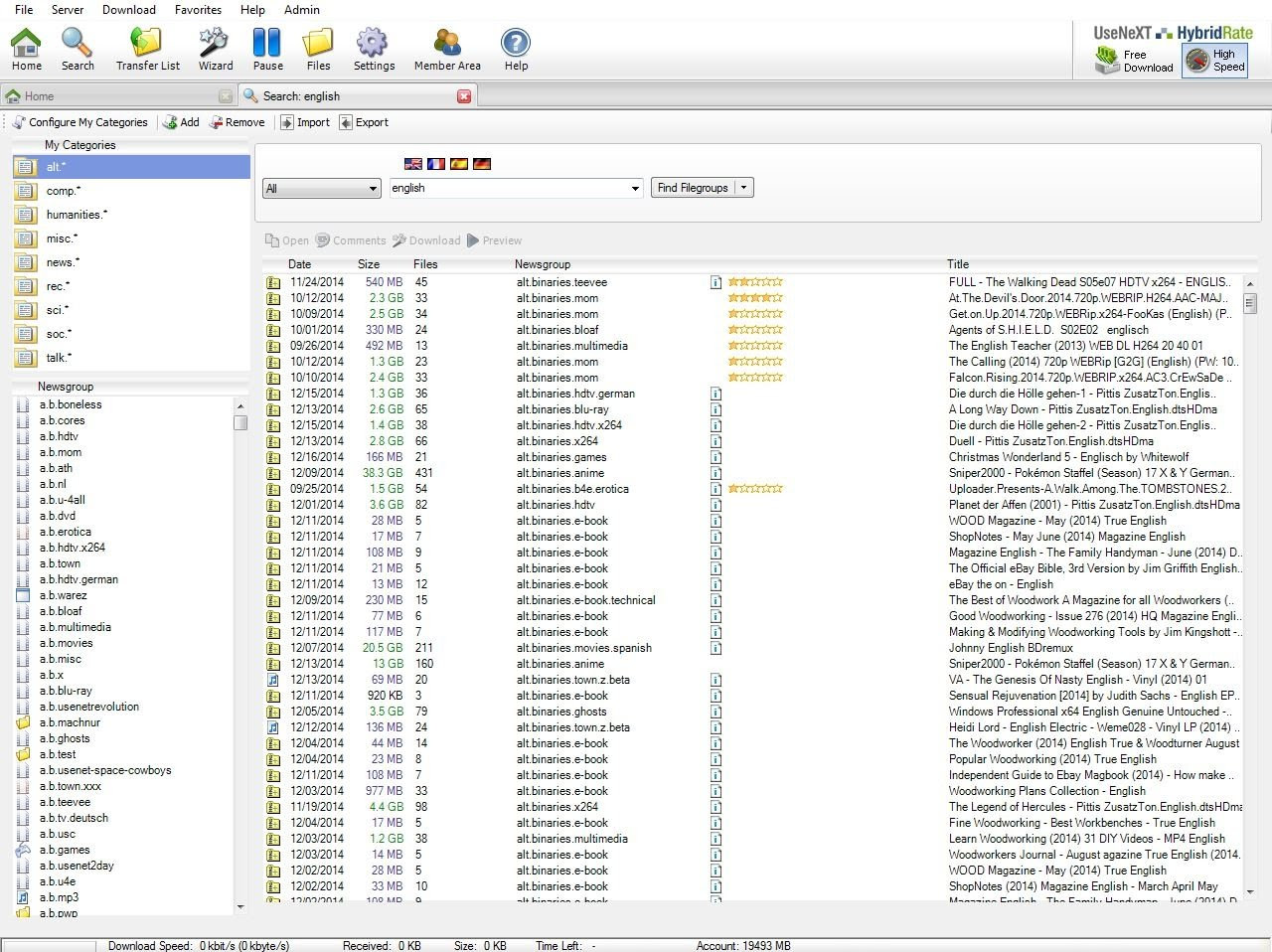Open the File menu
The image size is (1272, 952).
pos(24,10)
